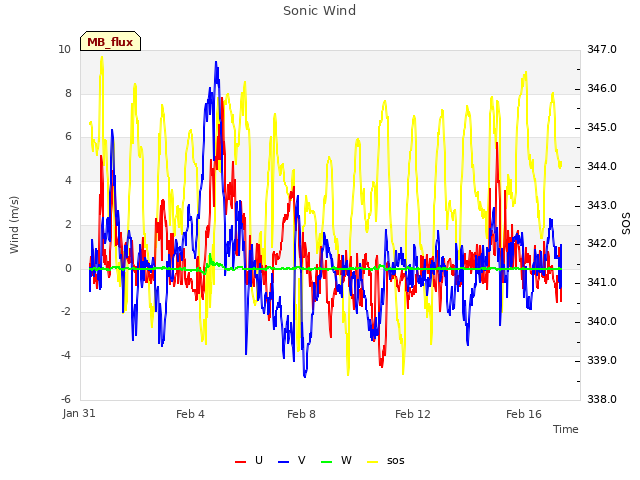Click the yellow sos legend swatch
640x480 pixels.
(372, 462)
